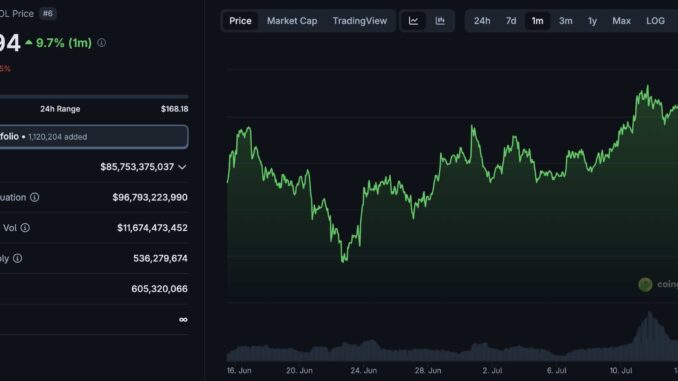Add to portfolio button with 1,120,204 added
Image resolution: width=678 pixels, height=381 pixels.
tap(94, 137)
